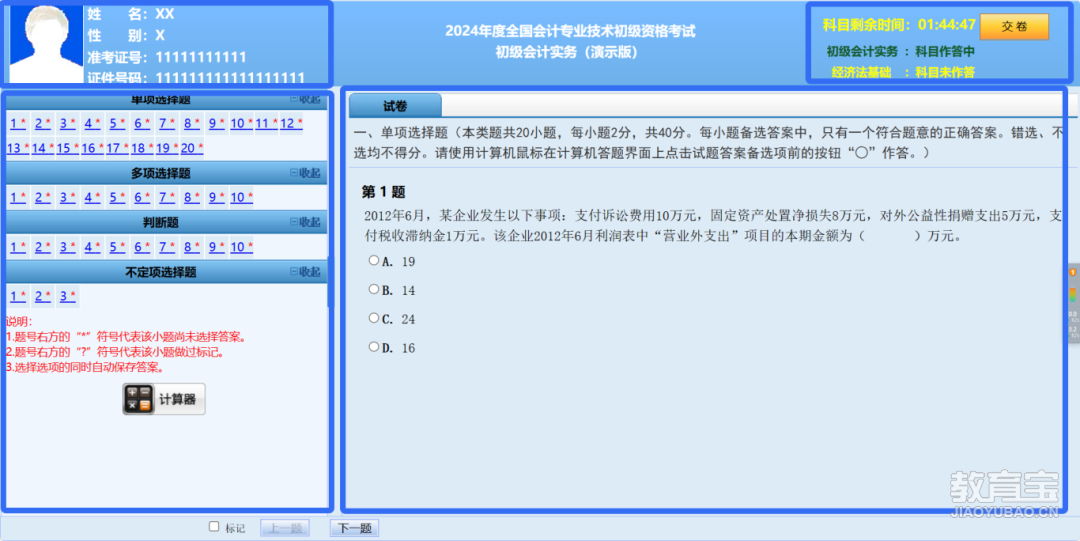The image size is (1080, 541).
Task: Collapse the 多项选择题 section with 收起
Action: pos(305,173)
